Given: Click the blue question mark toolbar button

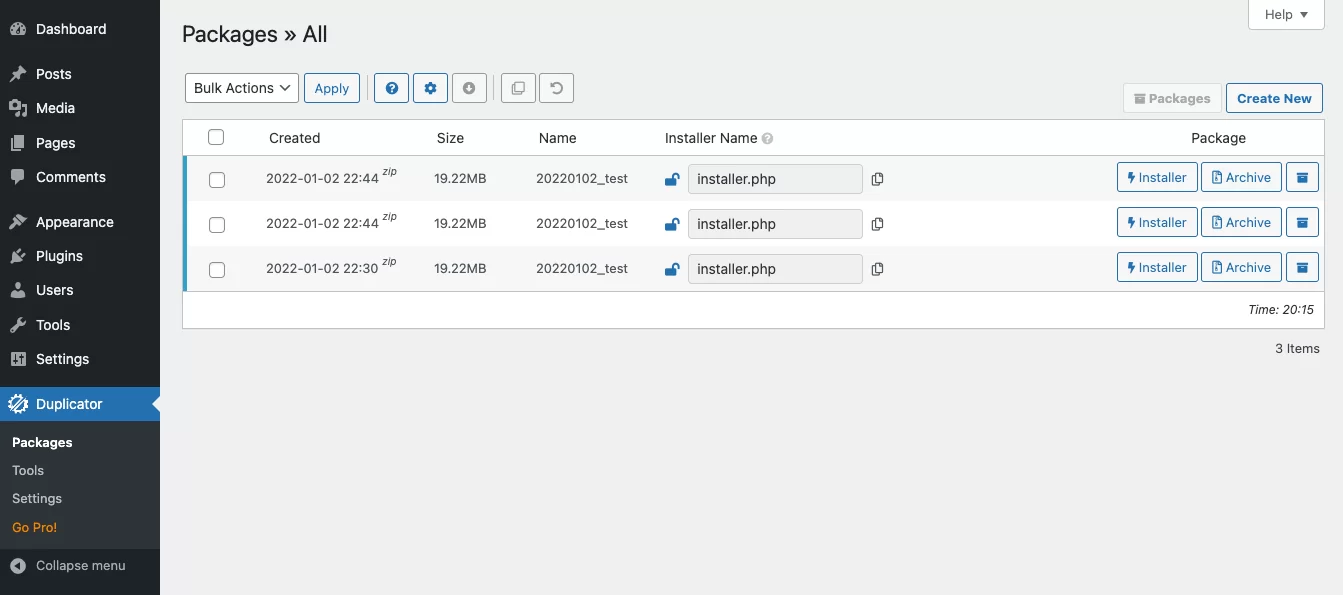Looking at the screenshot, I should [392, 88].
